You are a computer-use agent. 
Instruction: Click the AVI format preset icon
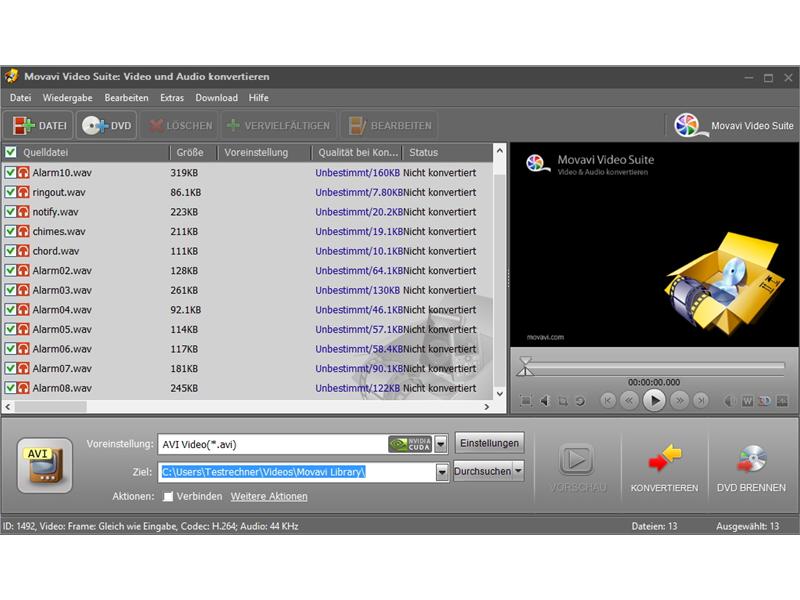(x=45, y=465)
